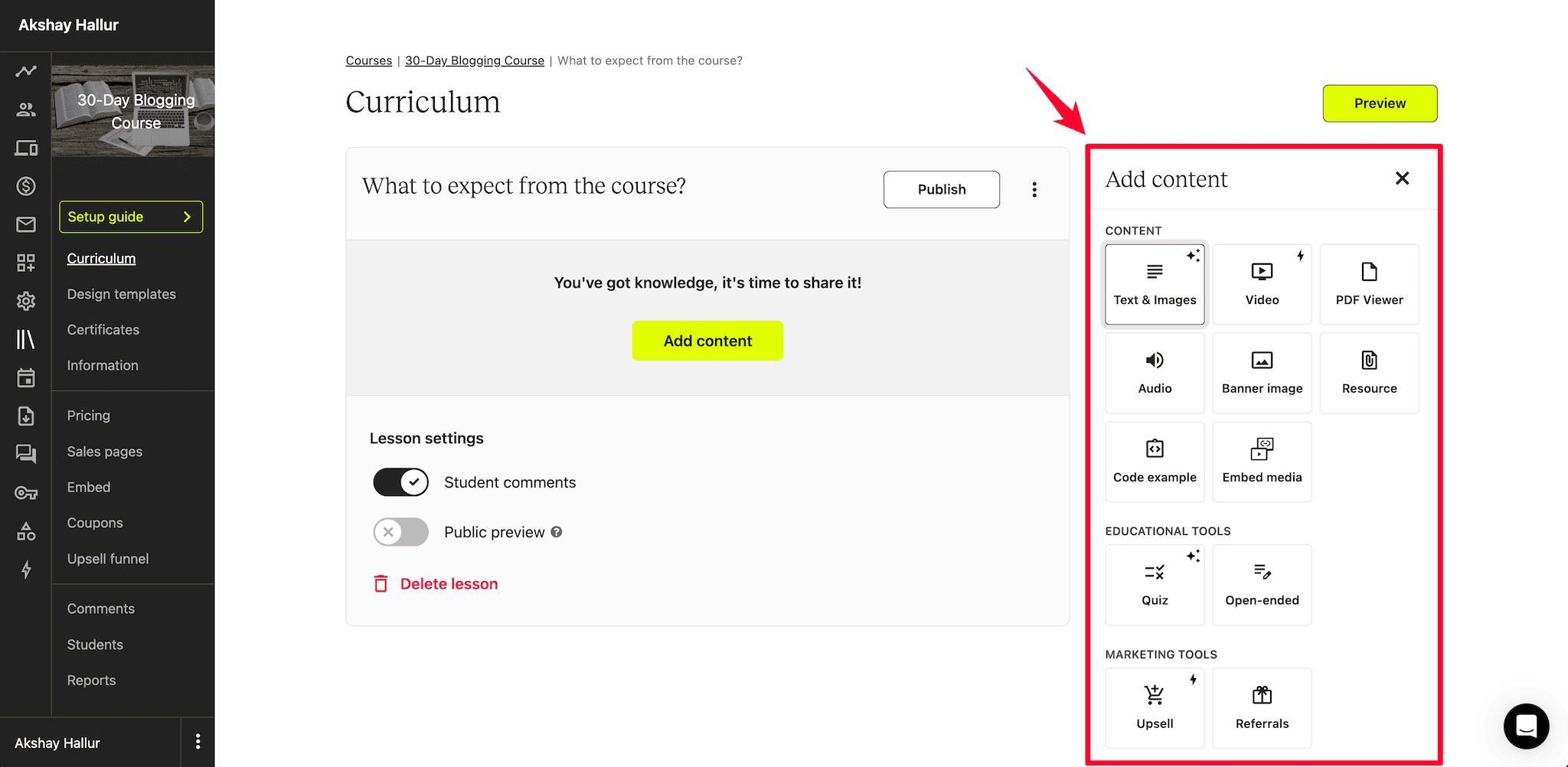Select the audience/people icon in sidebar
The height and width of the screenshot is (767, 1568).
click(26, 109)
